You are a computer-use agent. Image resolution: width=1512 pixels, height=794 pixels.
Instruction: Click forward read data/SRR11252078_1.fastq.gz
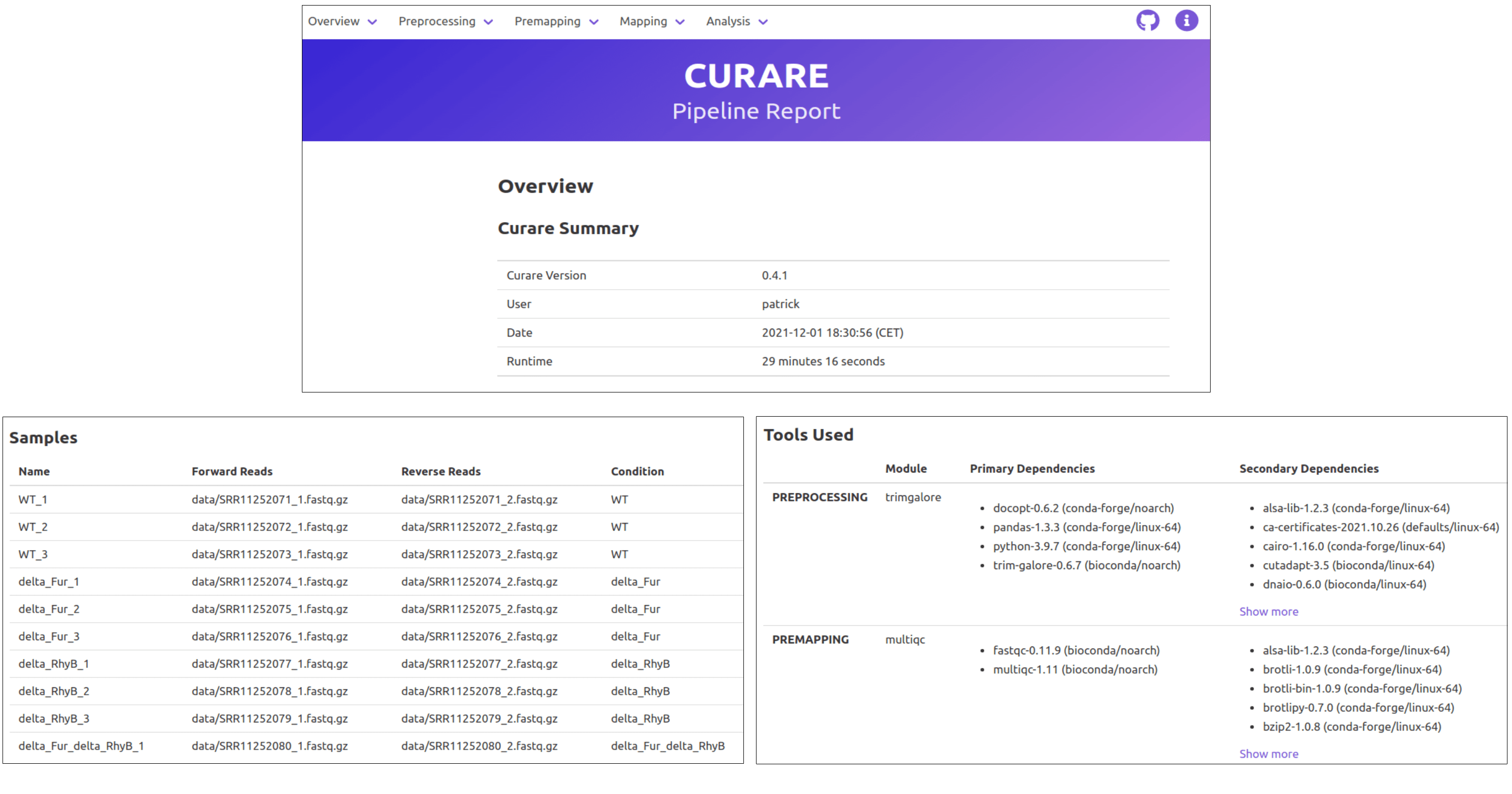pyautogui.click(x=270, y=691)
